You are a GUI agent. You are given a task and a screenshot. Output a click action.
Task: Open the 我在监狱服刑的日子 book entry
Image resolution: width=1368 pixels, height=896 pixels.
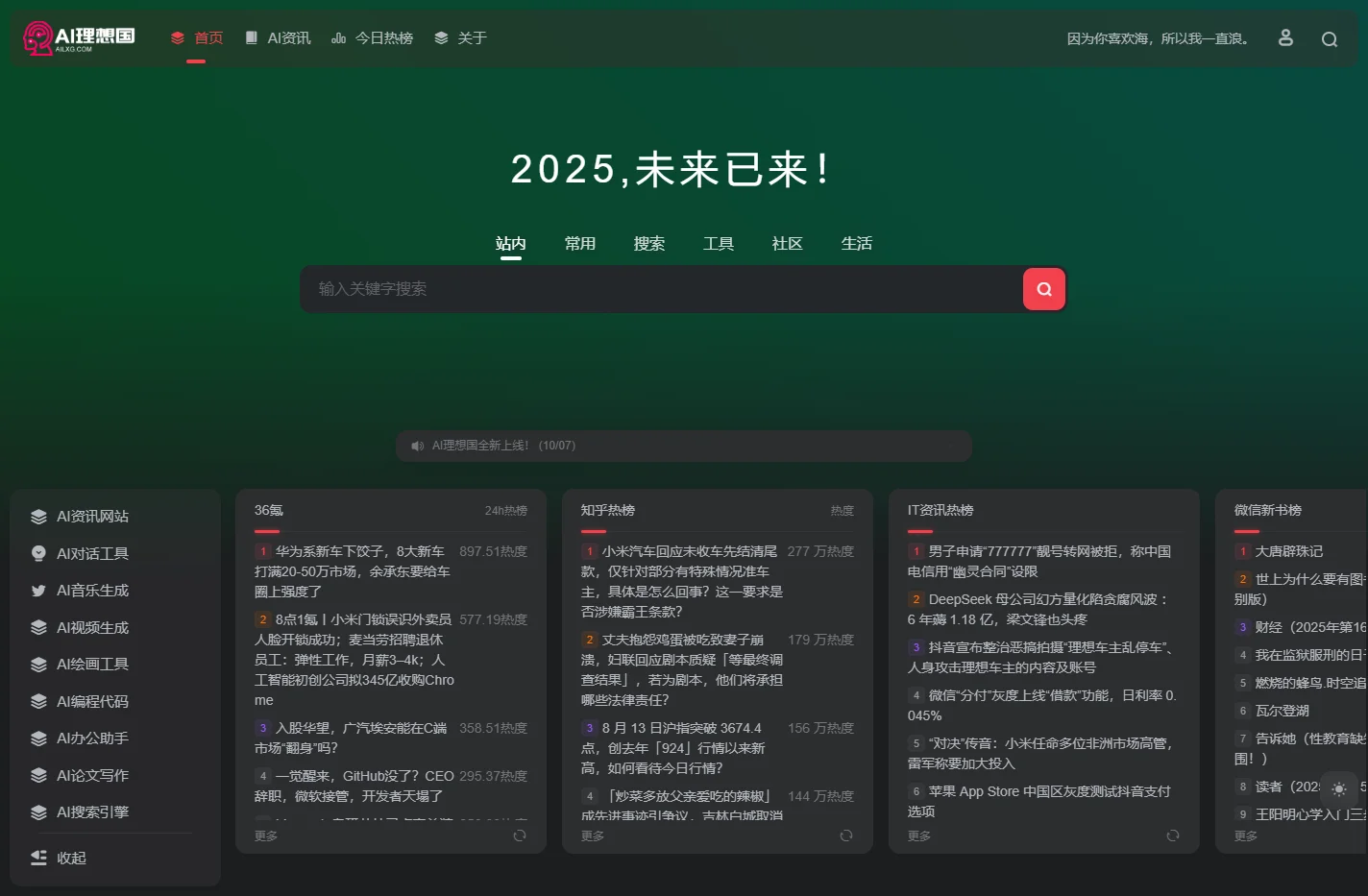tap(1310, 655)
